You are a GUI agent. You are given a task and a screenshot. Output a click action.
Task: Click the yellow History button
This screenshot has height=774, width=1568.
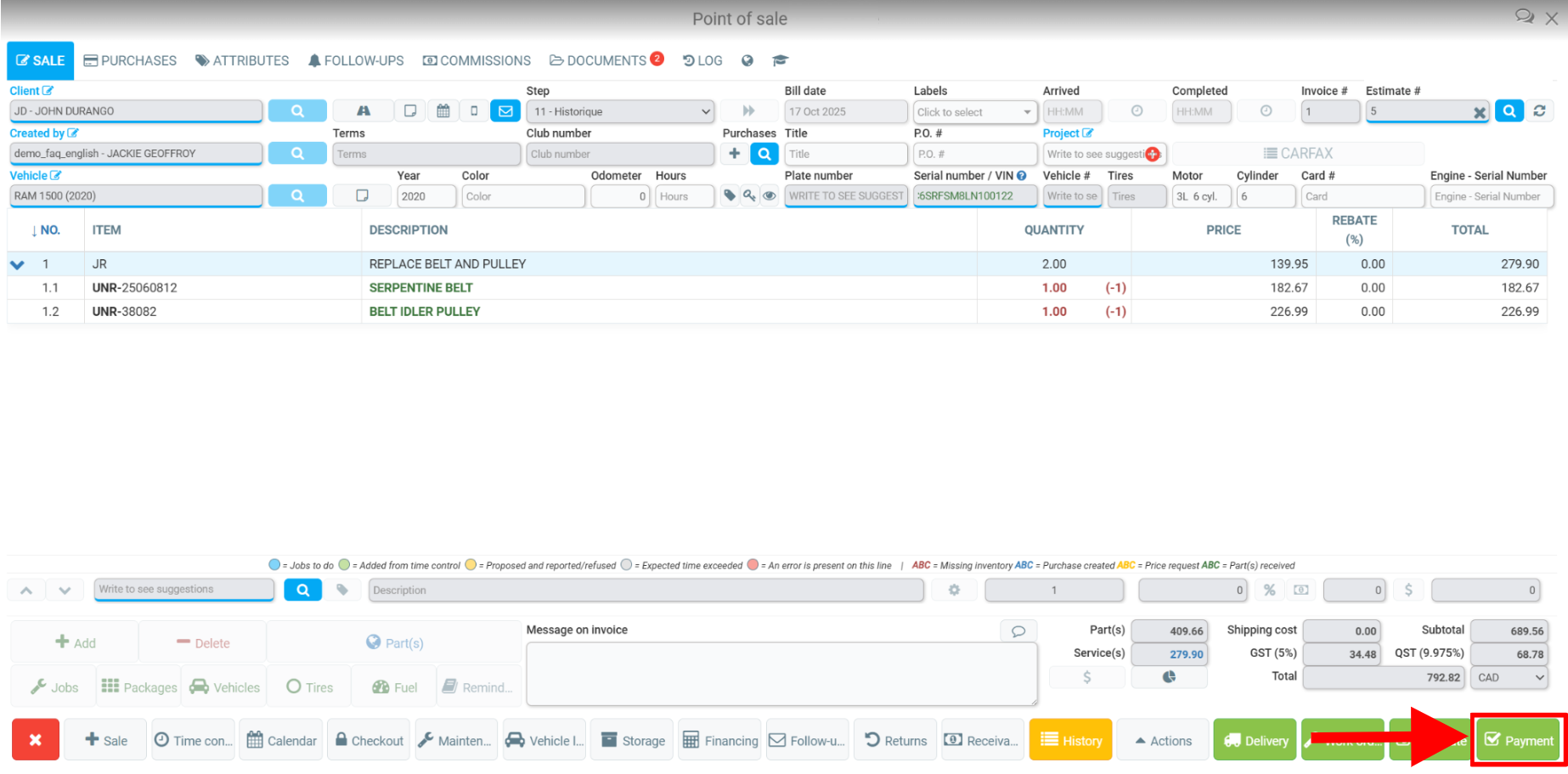[1071, 741]
